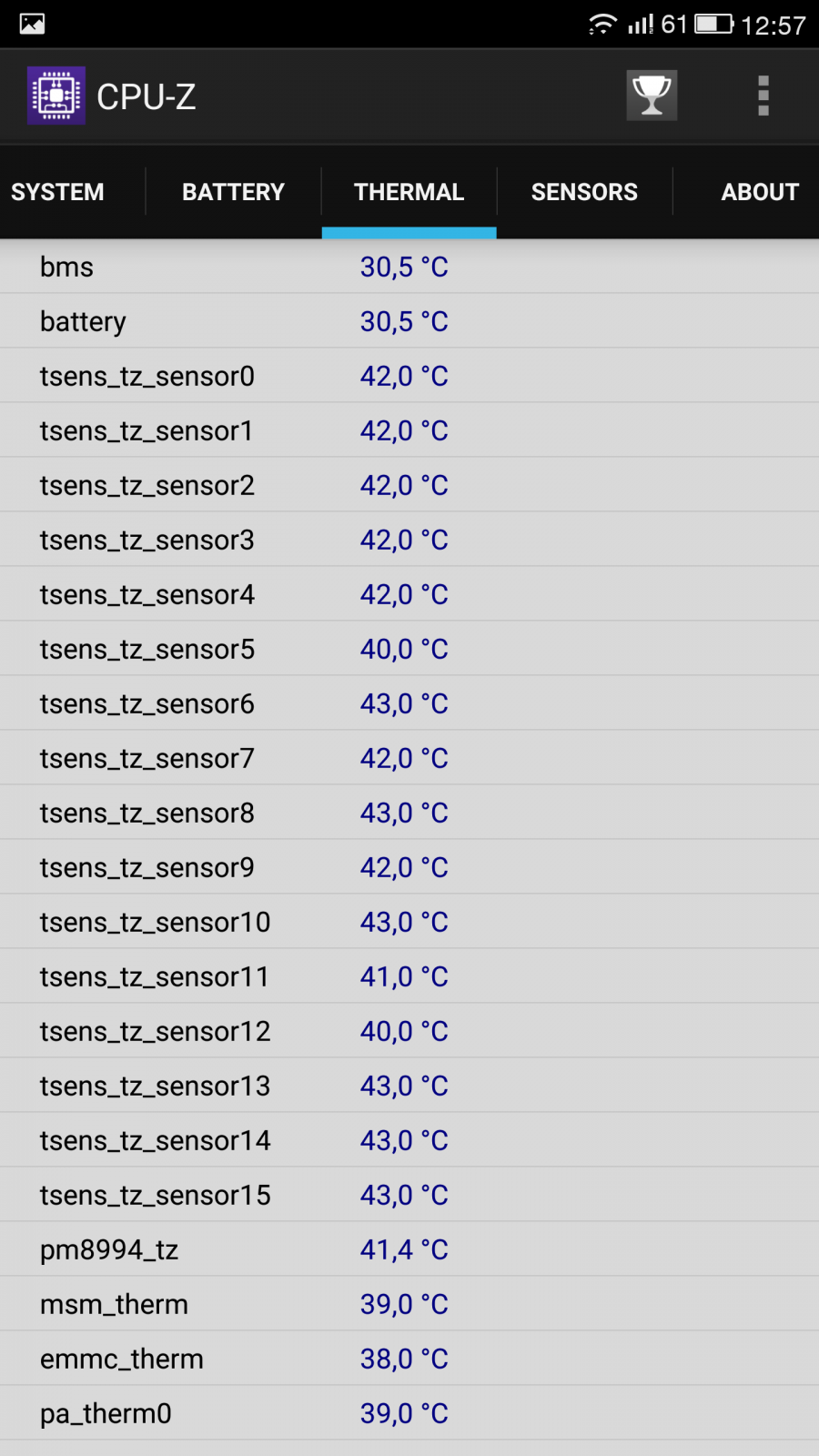Open the three-dot overflow menu
This screenshot has height=1456, width=819.
[763, 96]
